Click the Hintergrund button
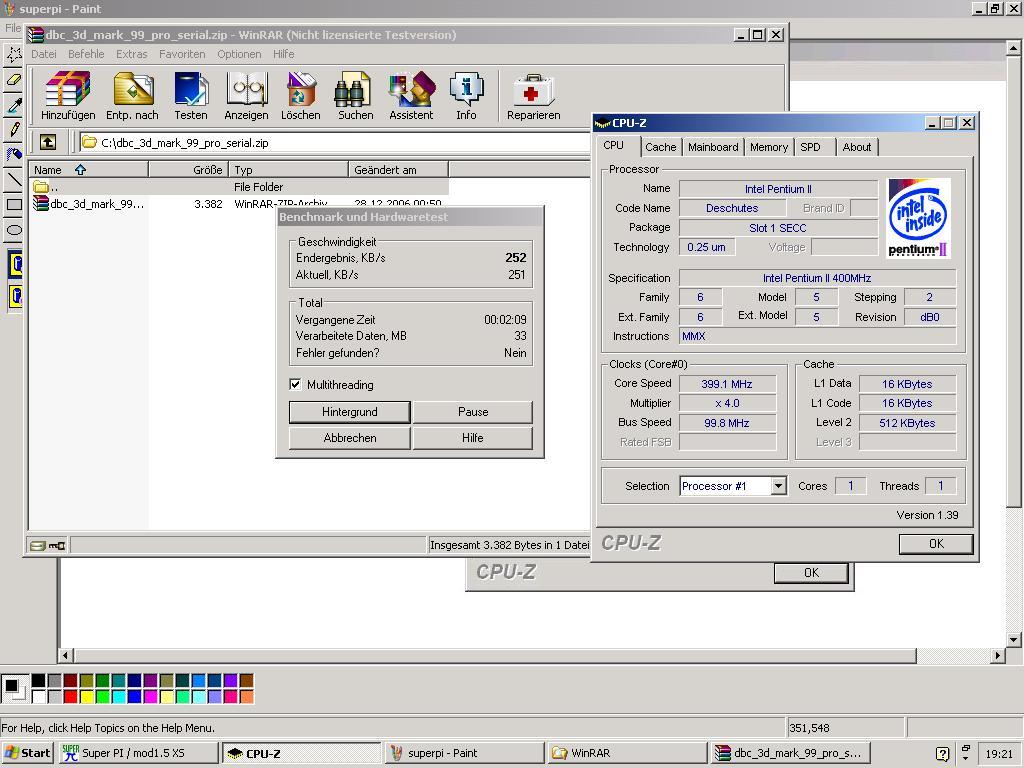1024x768 pixels. click(349, 412)
